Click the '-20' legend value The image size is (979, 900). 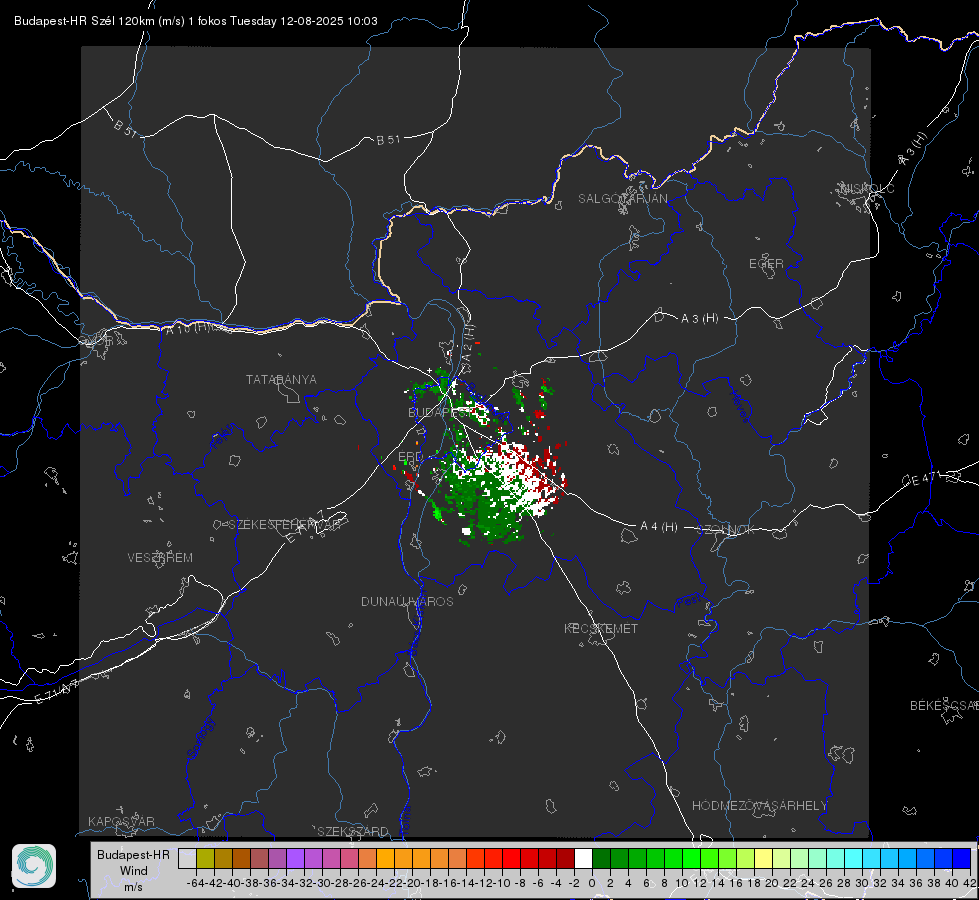(x=411, y=883)
